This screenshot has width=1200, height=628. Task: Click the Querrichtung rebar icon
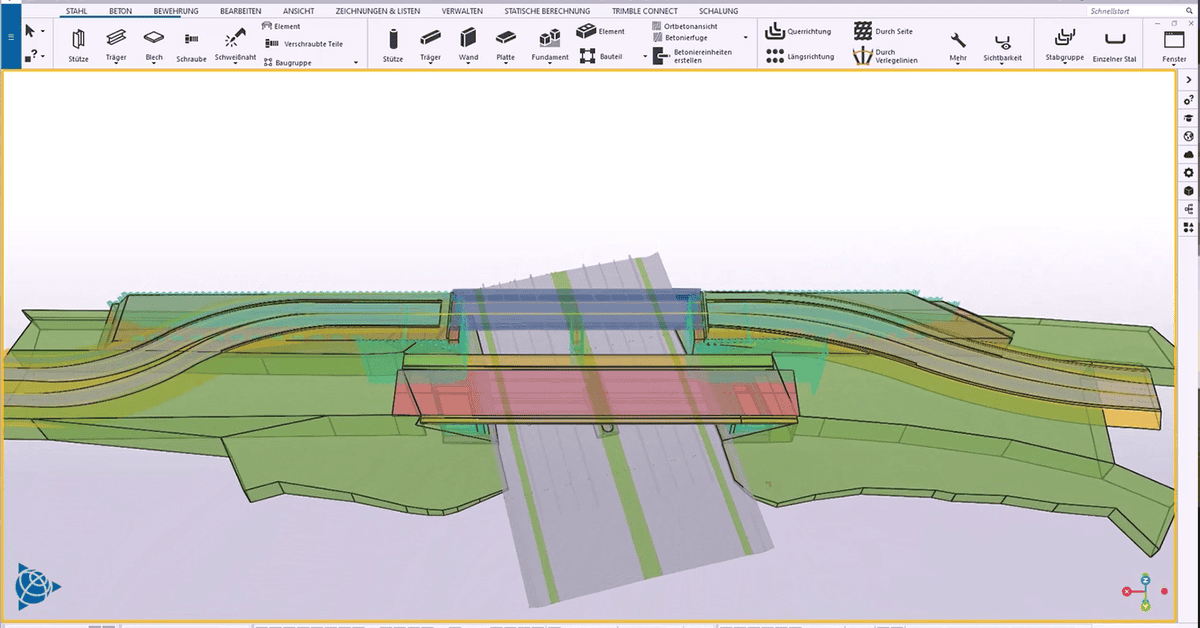774,31
